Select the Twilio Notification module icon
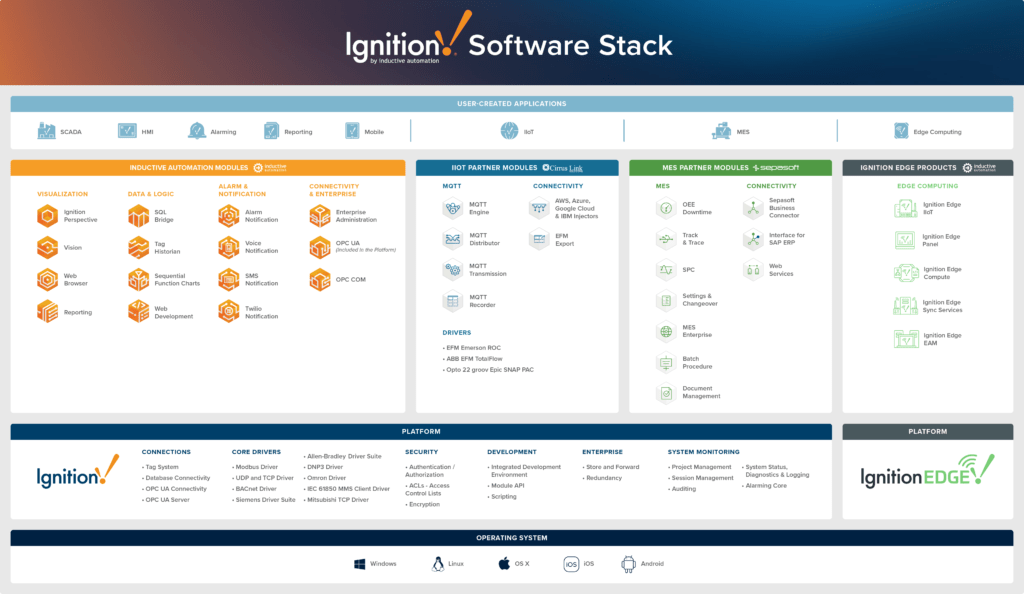This screenshot has height=594, width=1024. (229, 312)
